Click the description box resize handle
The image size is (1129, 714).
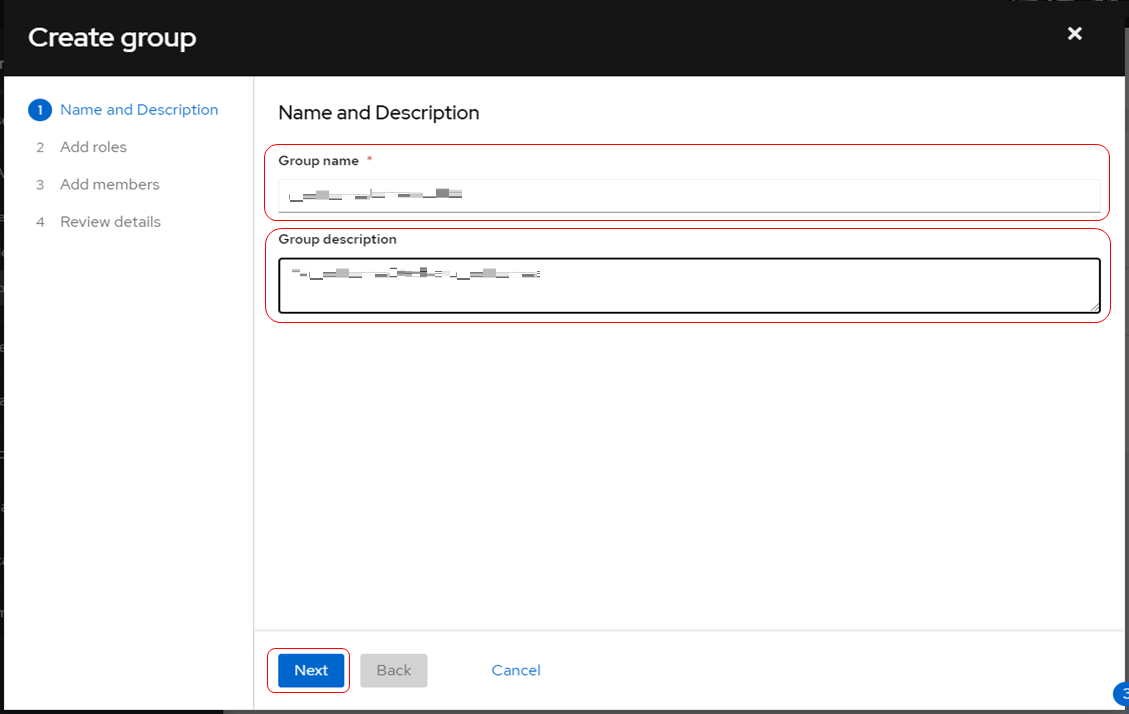[x=1094, y=307]
